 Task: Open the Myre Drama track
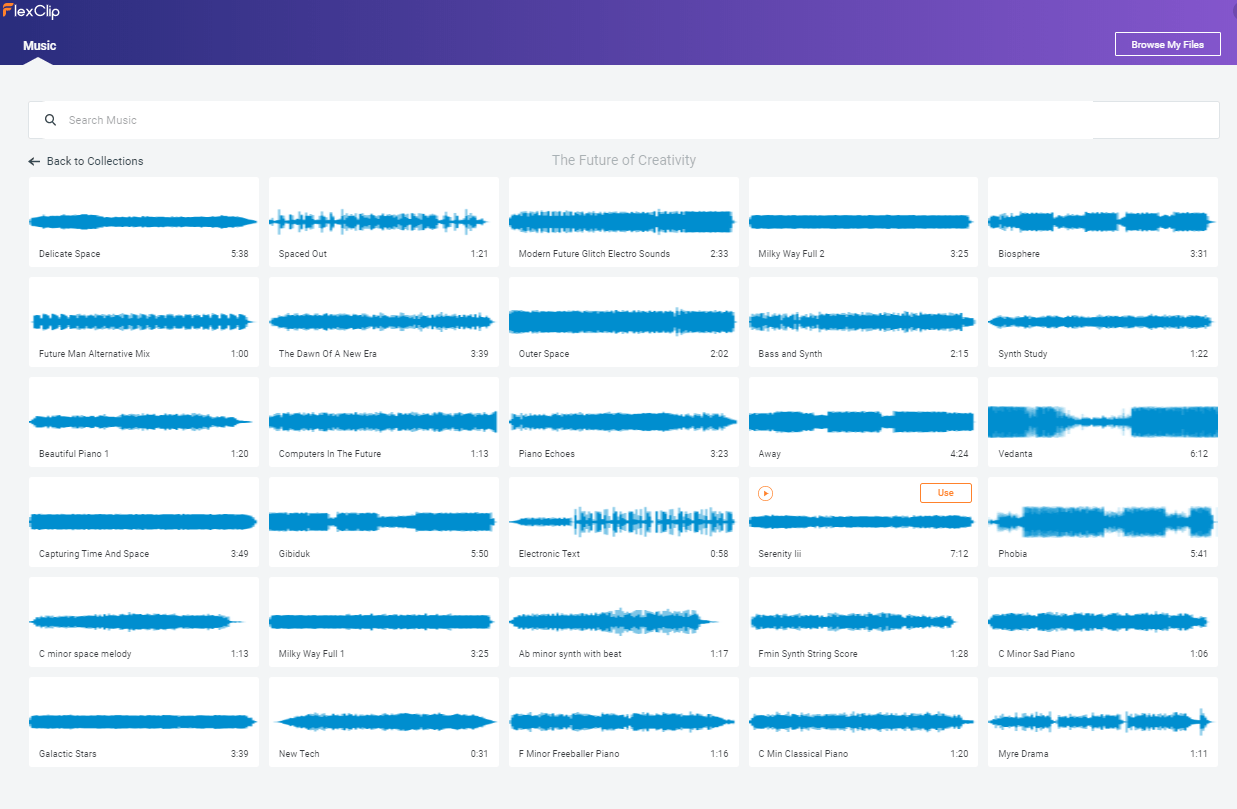tap(1103, 722)
